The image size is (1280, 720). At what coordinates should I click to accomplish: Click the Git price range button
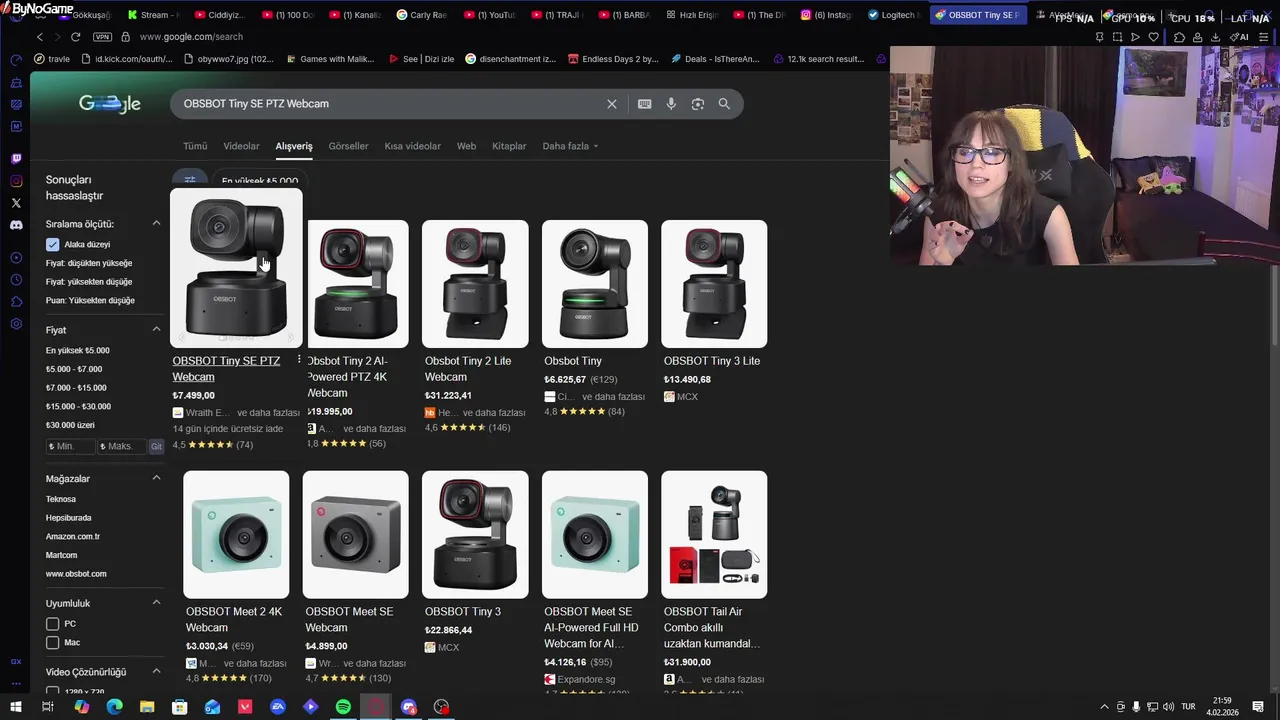pyautogui.click(x=156, y=446)
